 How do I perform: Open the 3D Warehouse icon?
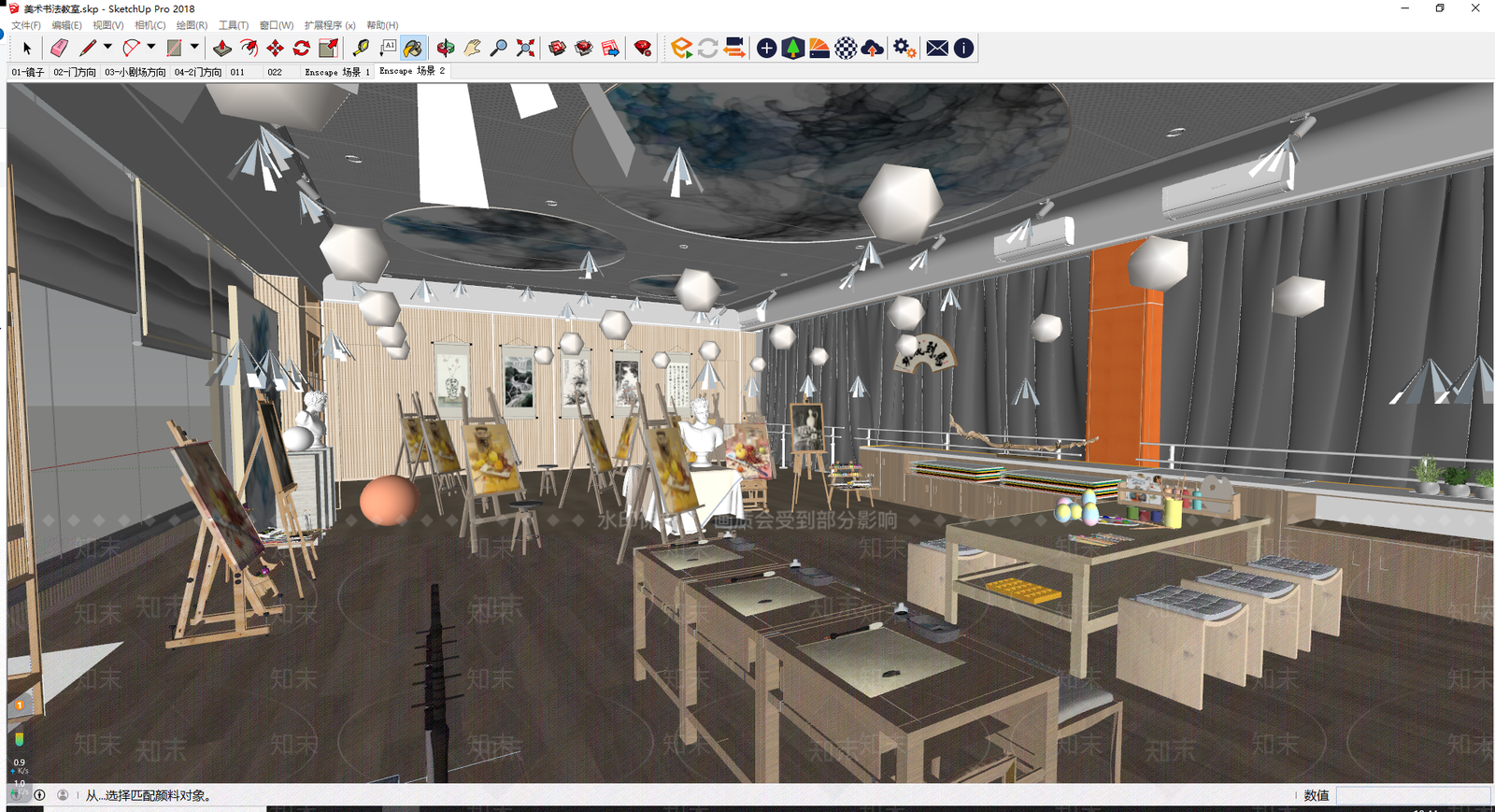point(558,48)
